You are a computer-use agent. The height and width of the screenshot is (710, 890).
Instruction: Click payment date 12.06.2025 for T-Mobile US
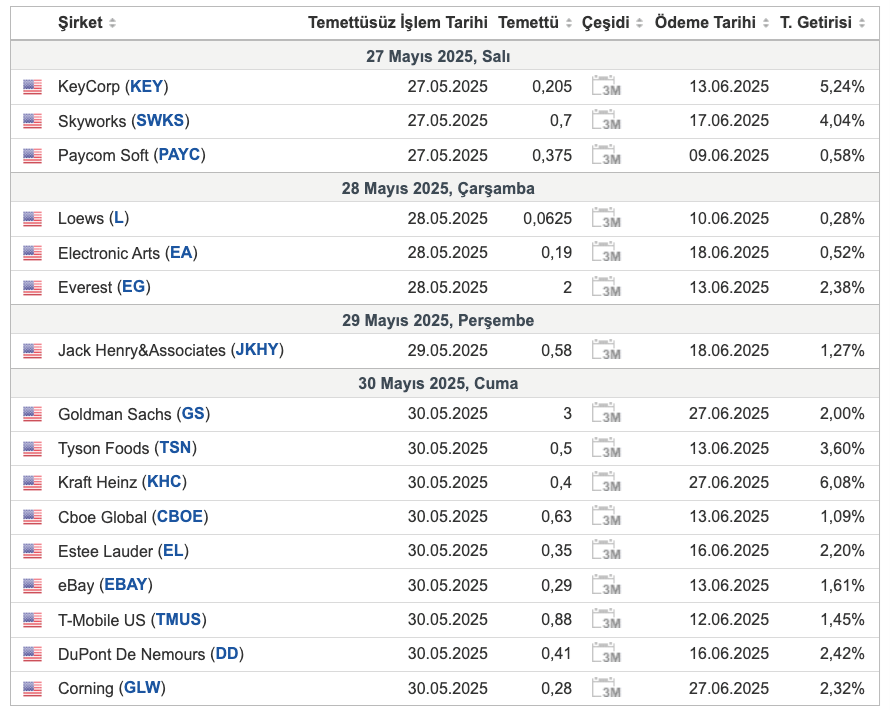pos(729,619)
